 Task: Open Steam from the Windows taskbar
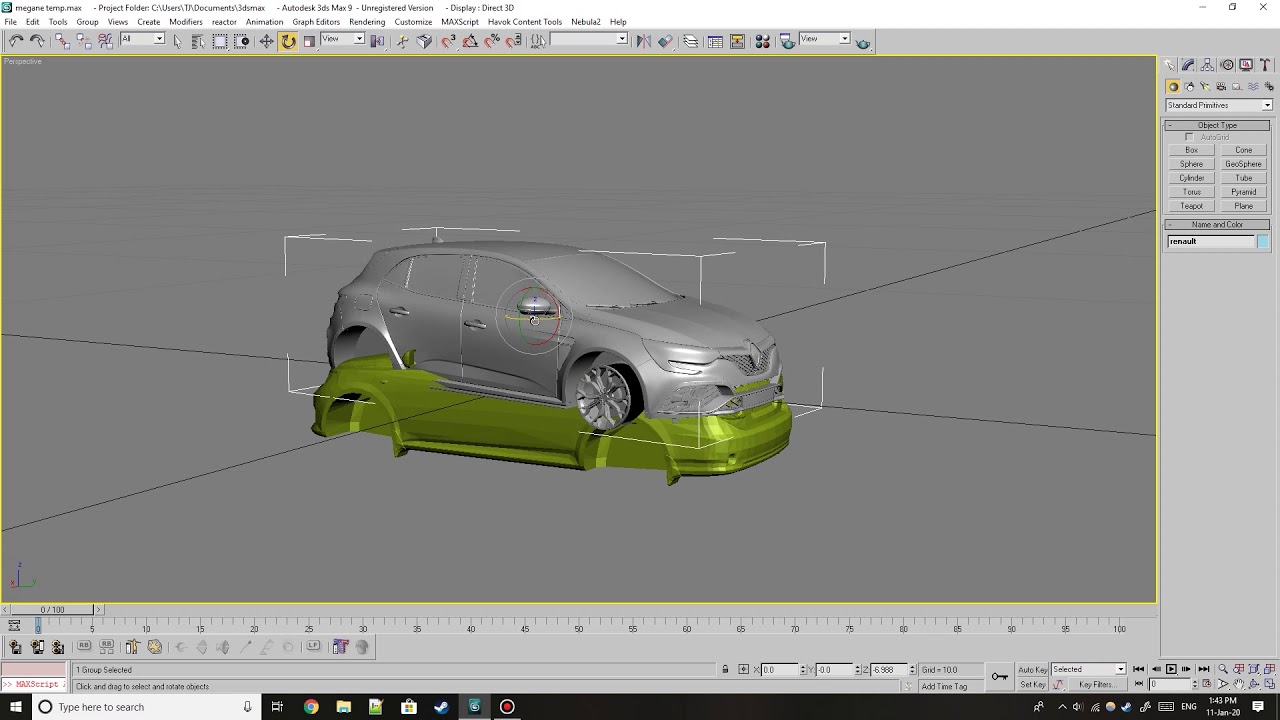(441, 707)
